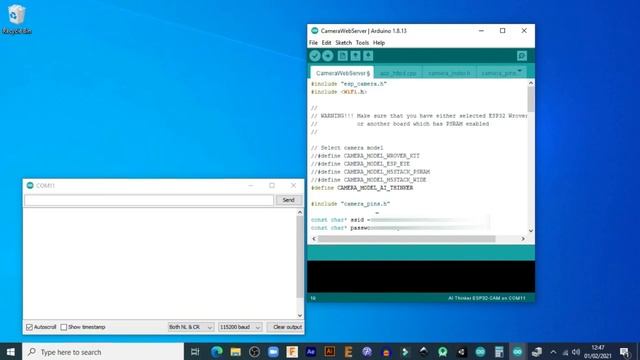Open the Tools menu in Arduino
This screenshot has width=640, height=360.
pyautogui.click(x=362, y=43)
